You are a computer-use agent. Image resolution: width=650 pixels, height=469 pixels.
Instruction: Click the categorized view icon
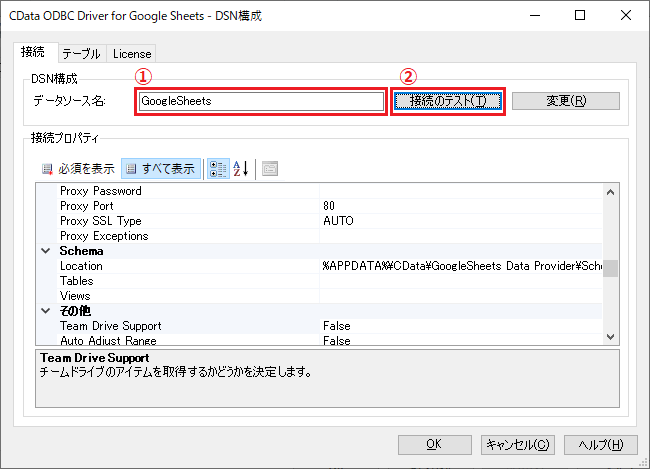(x=217, y=169)
